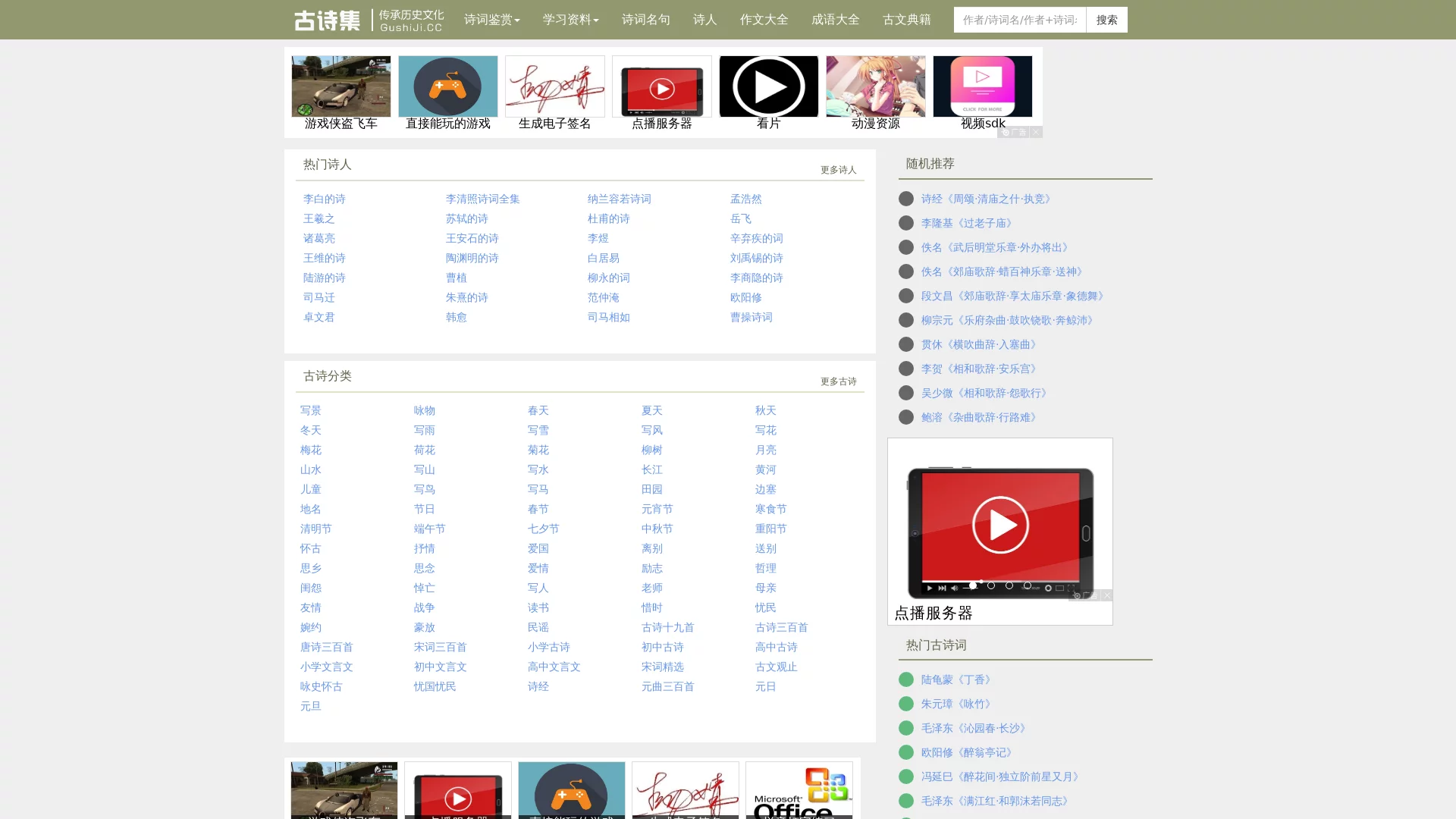
Task: Click the game controller 直接能玩的游戏 icon
Action: coord(447,86)
